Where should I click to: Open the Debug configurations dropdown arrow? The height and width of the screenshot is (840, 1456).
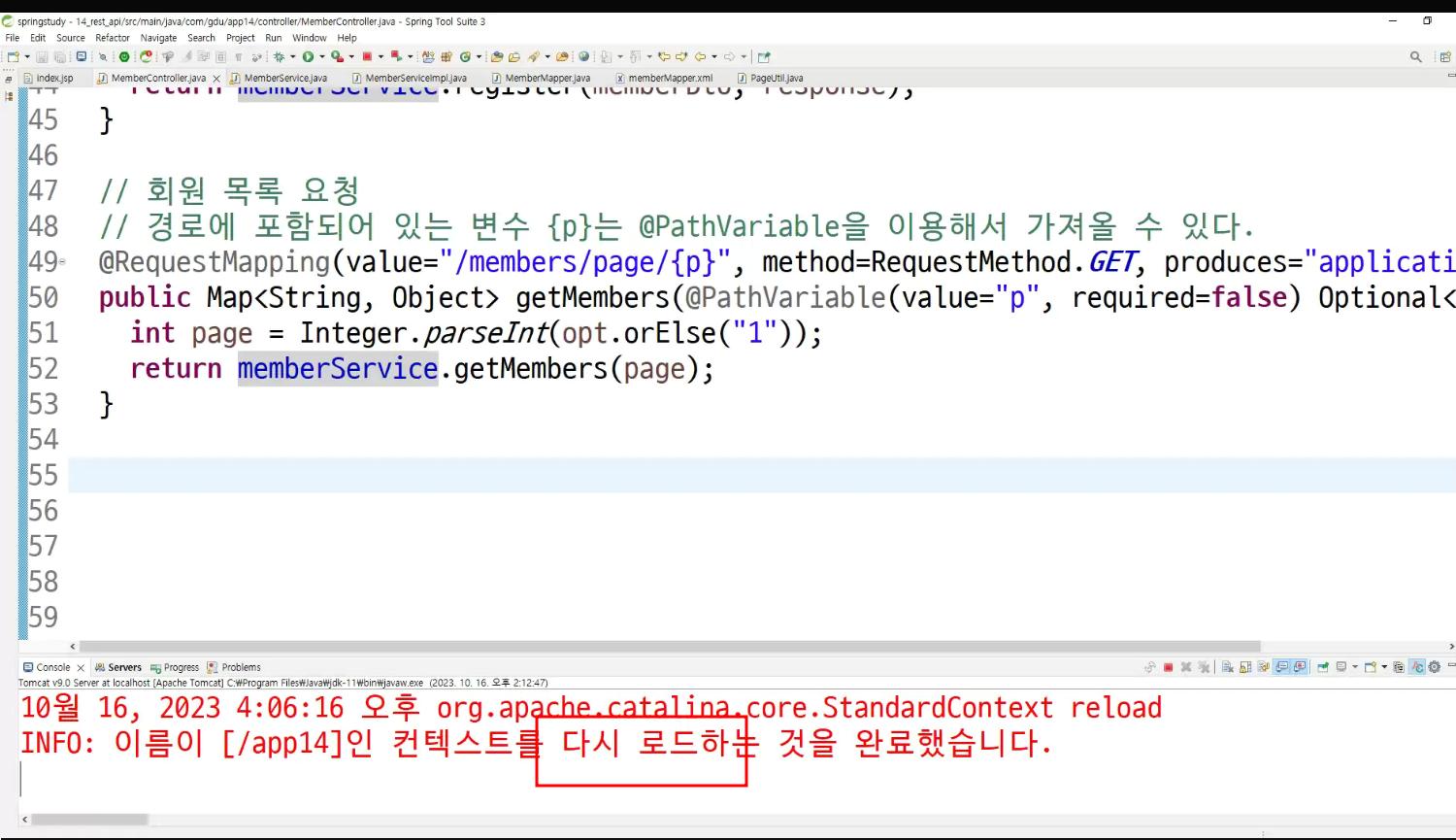click(292, 57)
